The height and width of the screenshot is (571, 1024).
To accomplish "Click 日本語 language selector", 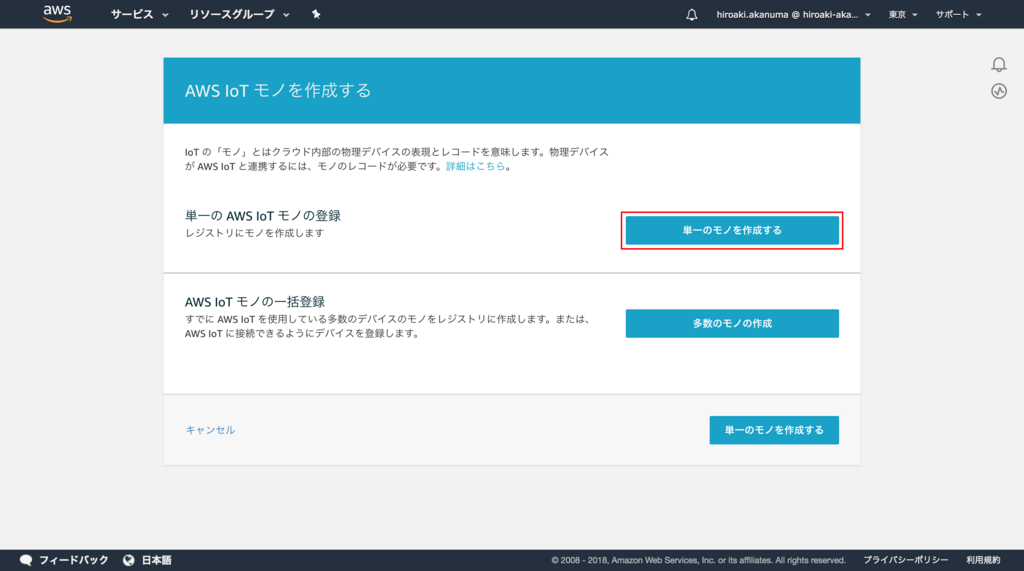I will tap(157, 560).
